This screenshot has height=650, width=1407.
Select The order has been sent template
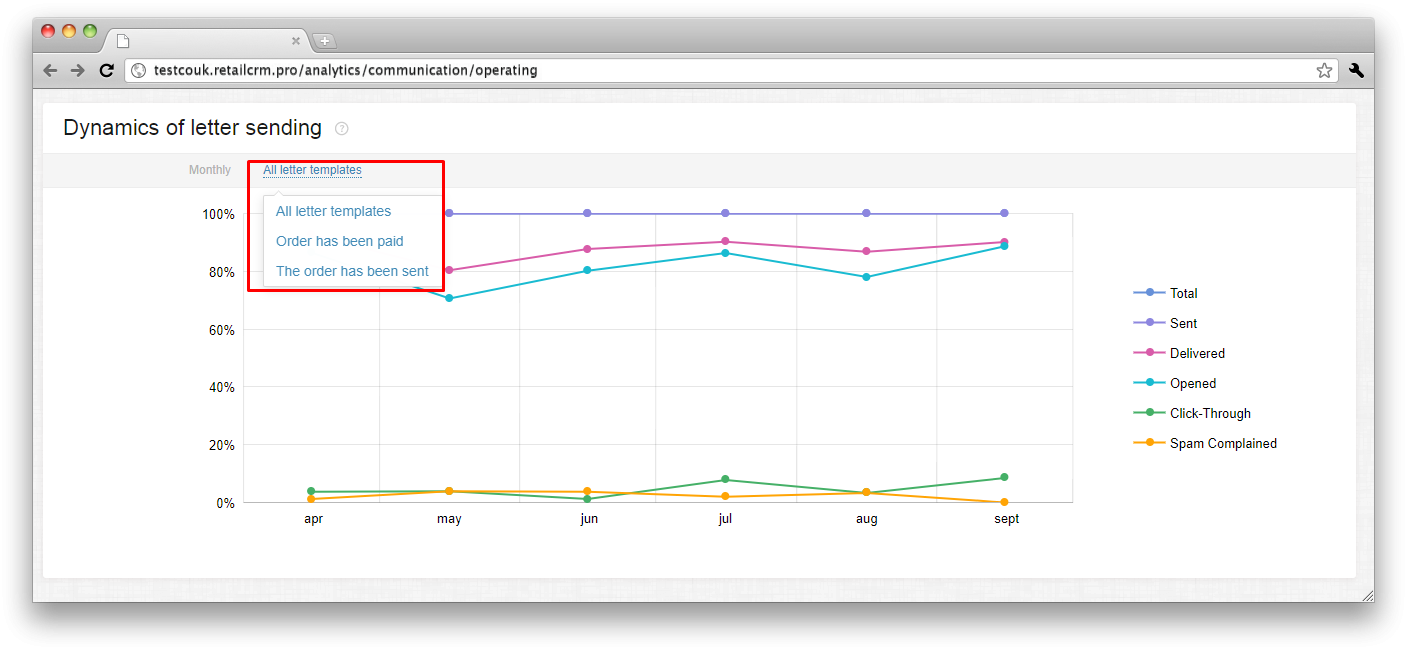tap(352, 271)
